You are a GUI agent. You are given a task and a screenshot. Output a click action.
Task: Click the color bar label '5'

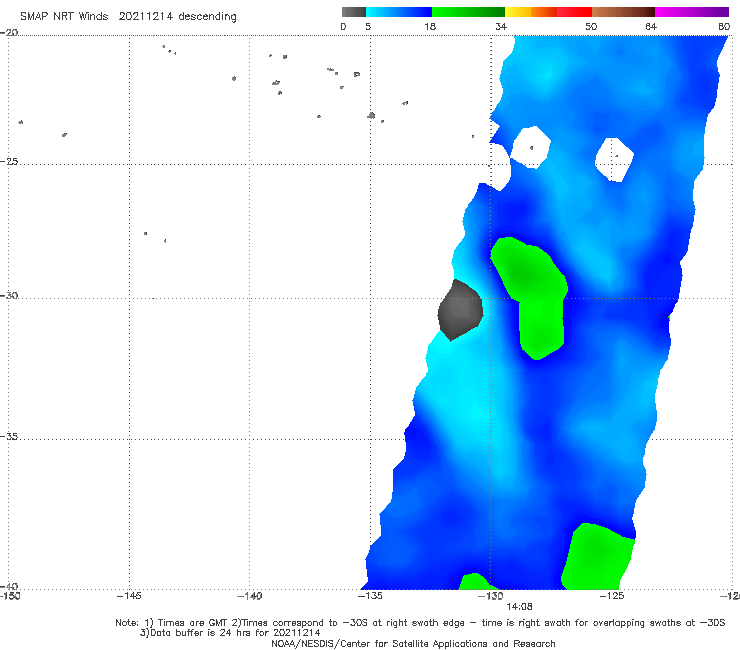[368, 27]
